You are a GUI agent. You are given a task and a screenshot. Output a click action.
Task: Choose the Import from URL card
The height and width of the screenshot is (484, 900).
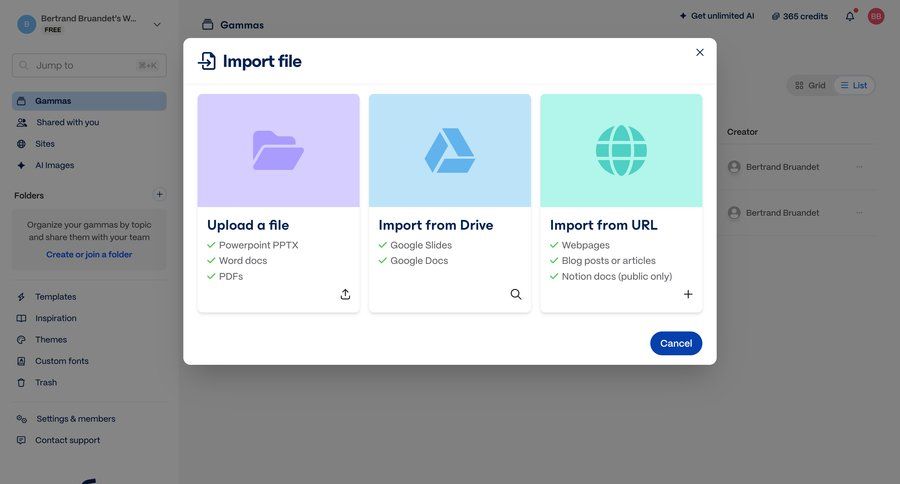pyautogui.click(x=621, y=203)
